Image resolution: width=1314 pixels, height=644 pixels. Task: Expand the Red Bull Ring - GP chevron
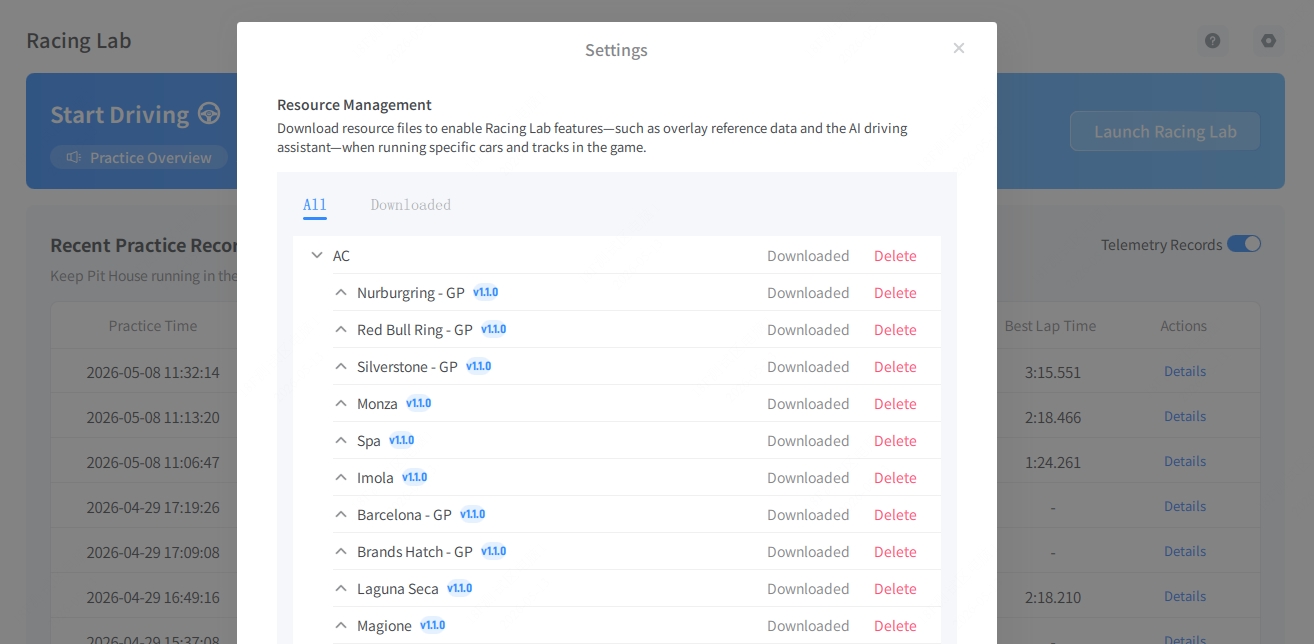click(341, 329)
